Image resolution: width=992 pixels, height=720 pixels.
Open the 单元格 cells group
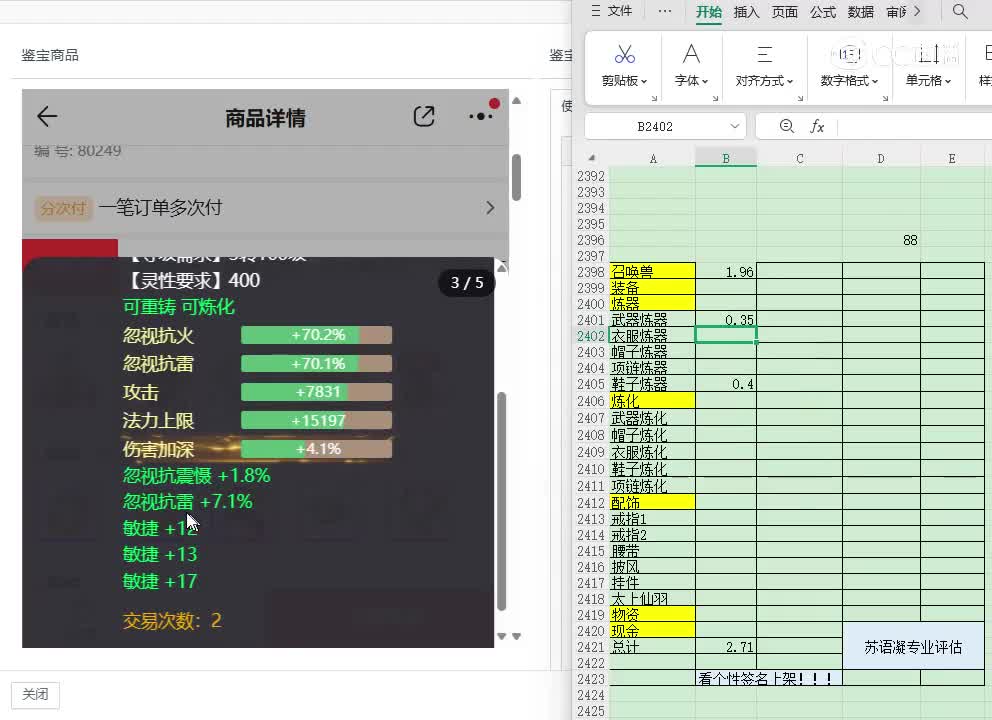pyautogui.click(x=928, y=66)
